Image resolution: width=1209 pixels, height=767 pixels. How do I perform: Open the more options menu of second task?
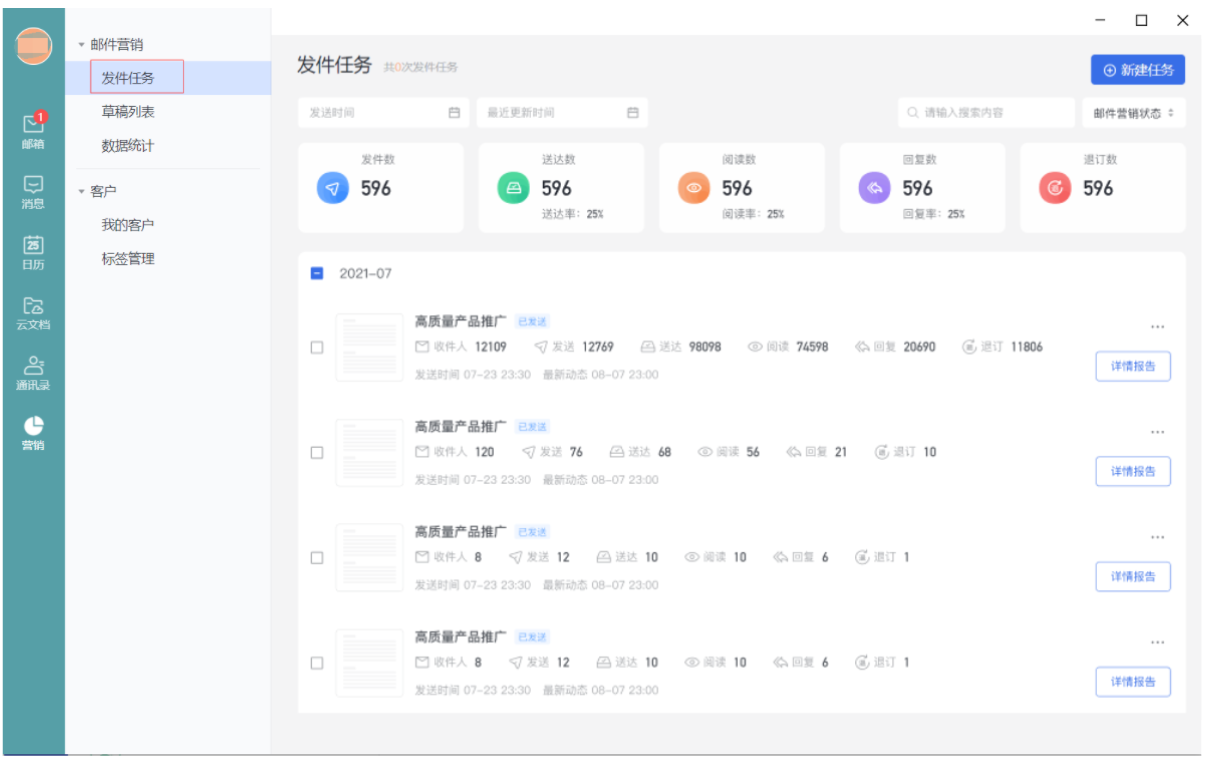tap(1157, 432)
